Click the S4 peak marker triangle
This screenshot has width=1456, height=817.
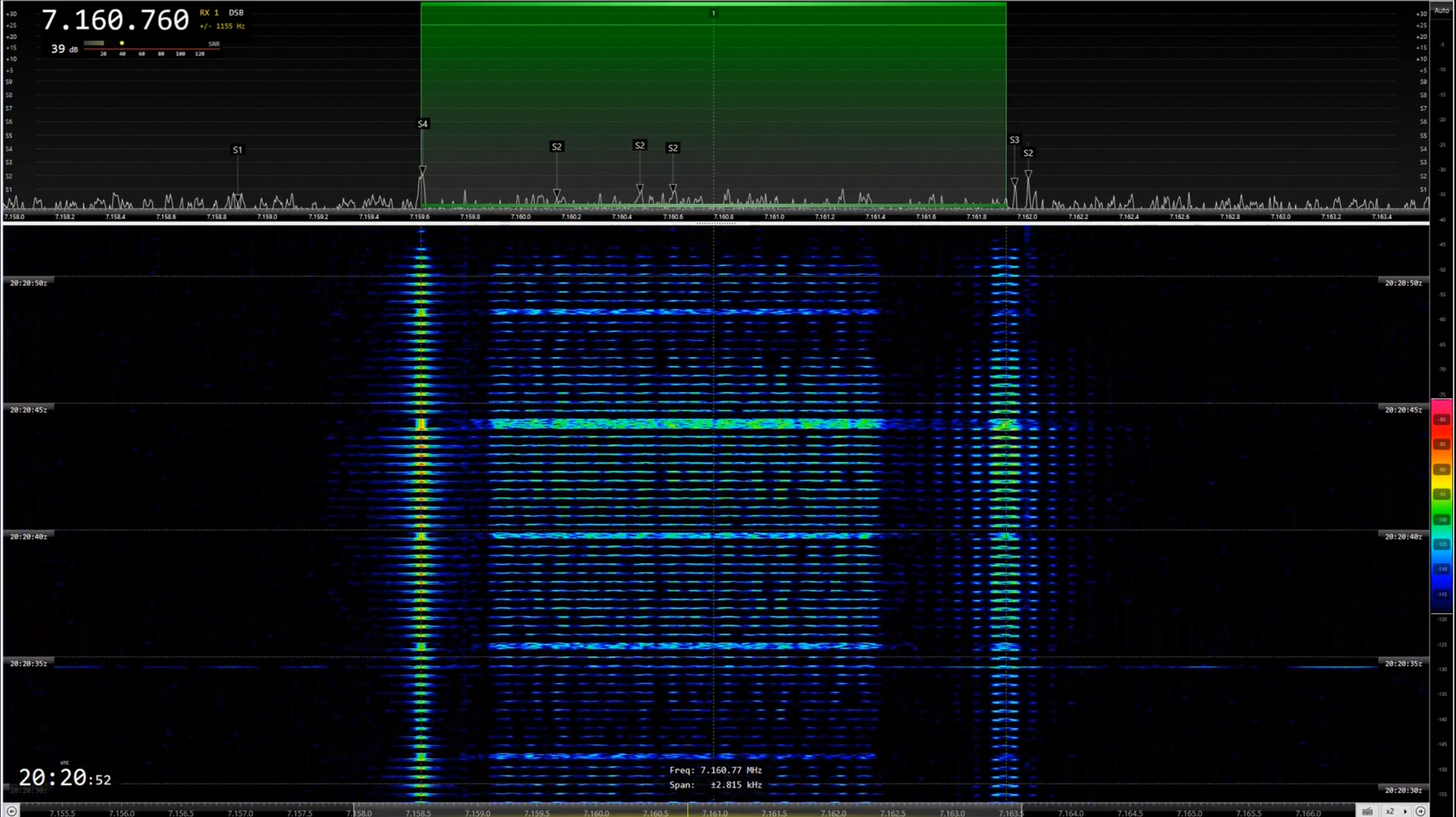tap(422, 170)
